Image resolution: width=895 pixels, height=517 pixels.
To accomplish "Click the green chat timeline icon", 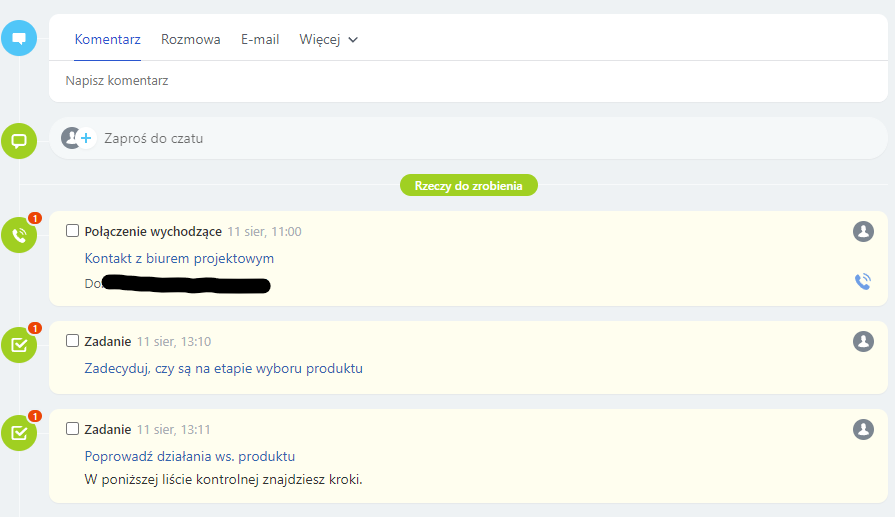I will (x=19, y=140).
